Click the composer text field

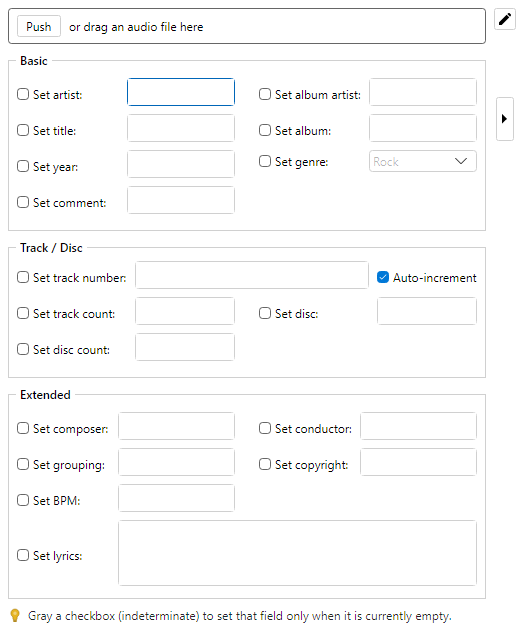tap(177, 426)
